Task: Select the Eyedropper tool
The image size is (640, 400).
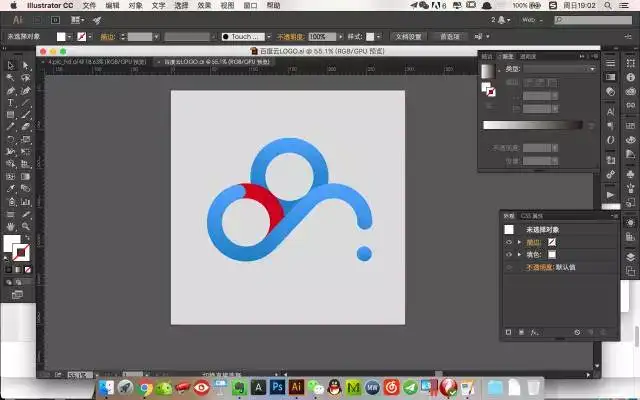Action: point(11,189)
